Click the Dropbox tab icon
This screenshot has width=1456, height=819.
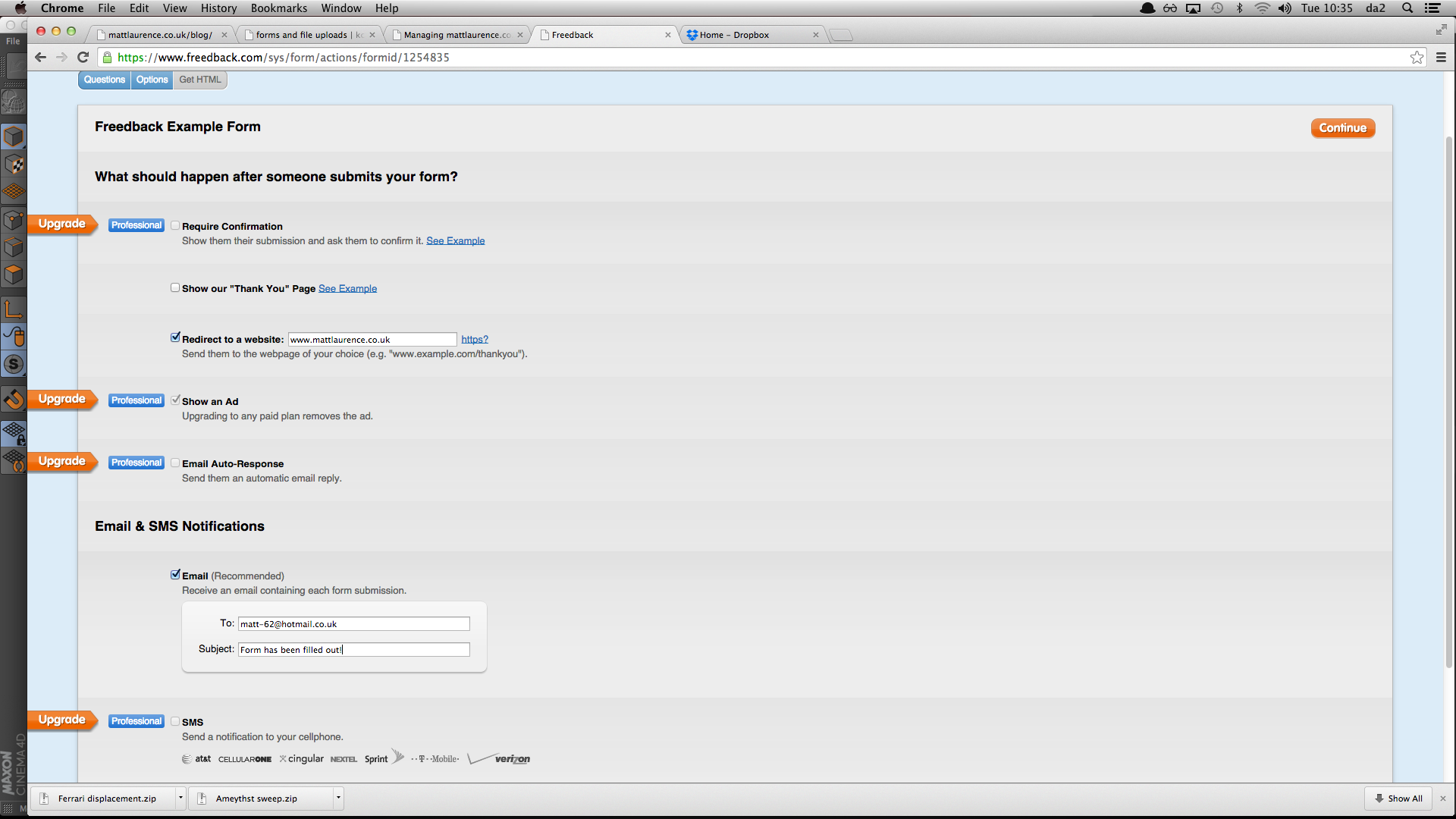point(692,35)
